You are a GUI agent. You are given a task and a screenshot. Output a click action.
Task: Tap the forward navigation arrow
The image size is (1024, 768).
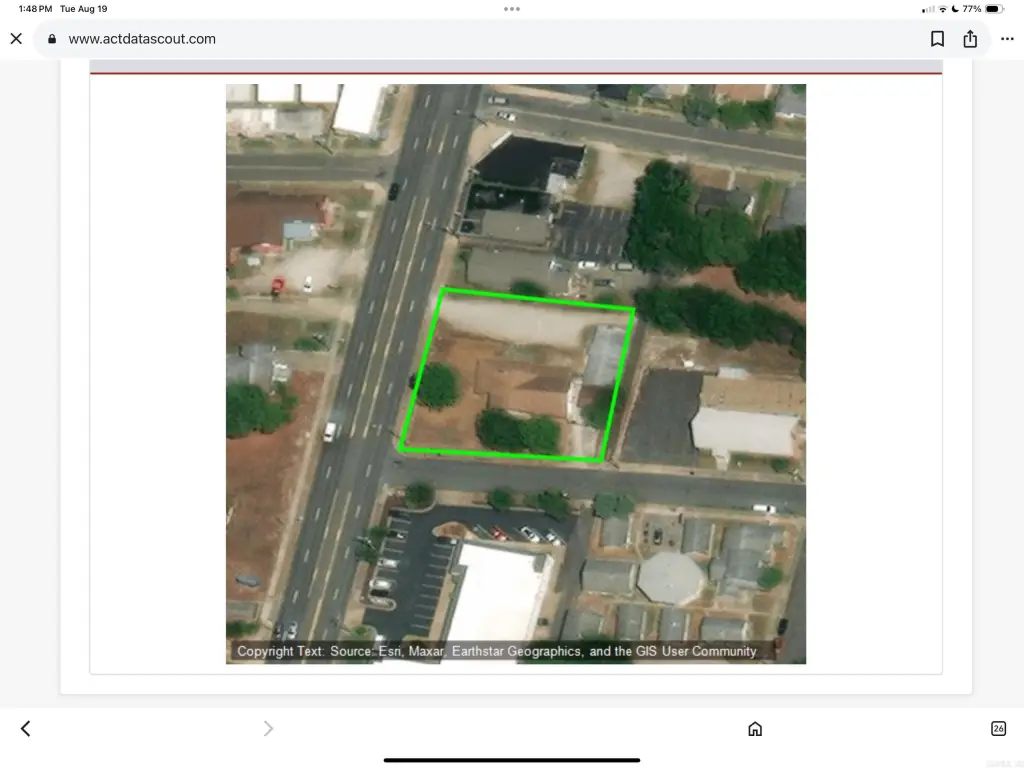point(268,729)
